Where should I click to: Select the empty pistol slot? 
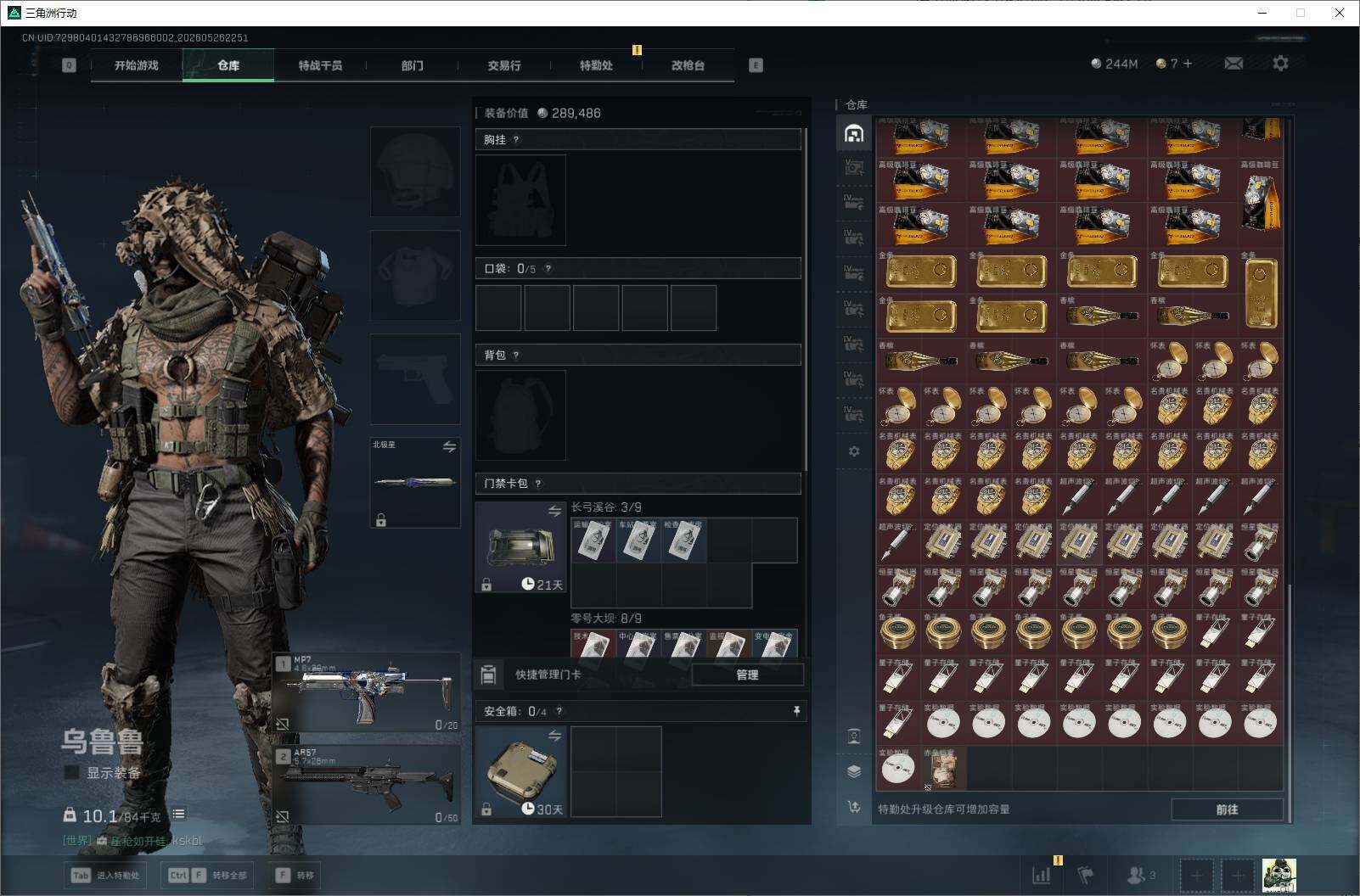(x=415, y=378)
